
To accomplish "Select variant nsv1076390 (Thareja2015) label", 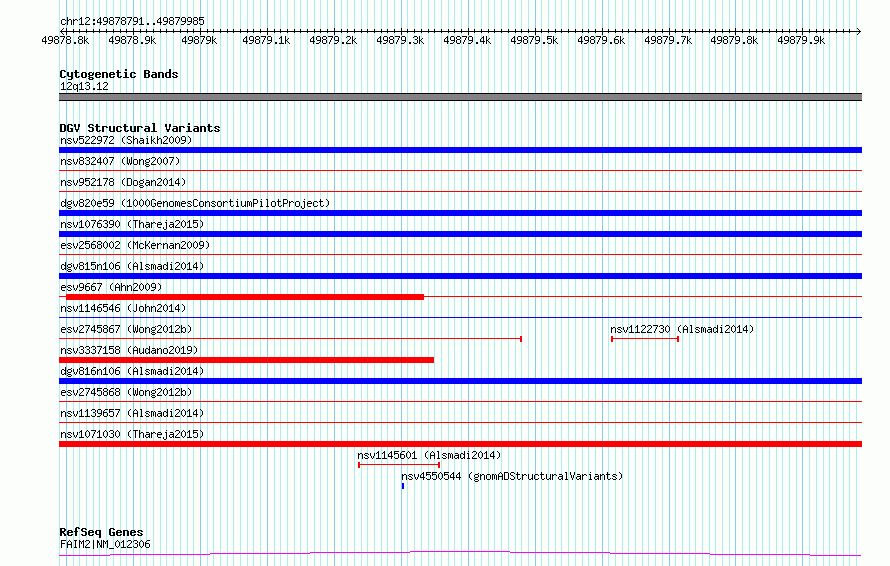I will click(132, 224).
